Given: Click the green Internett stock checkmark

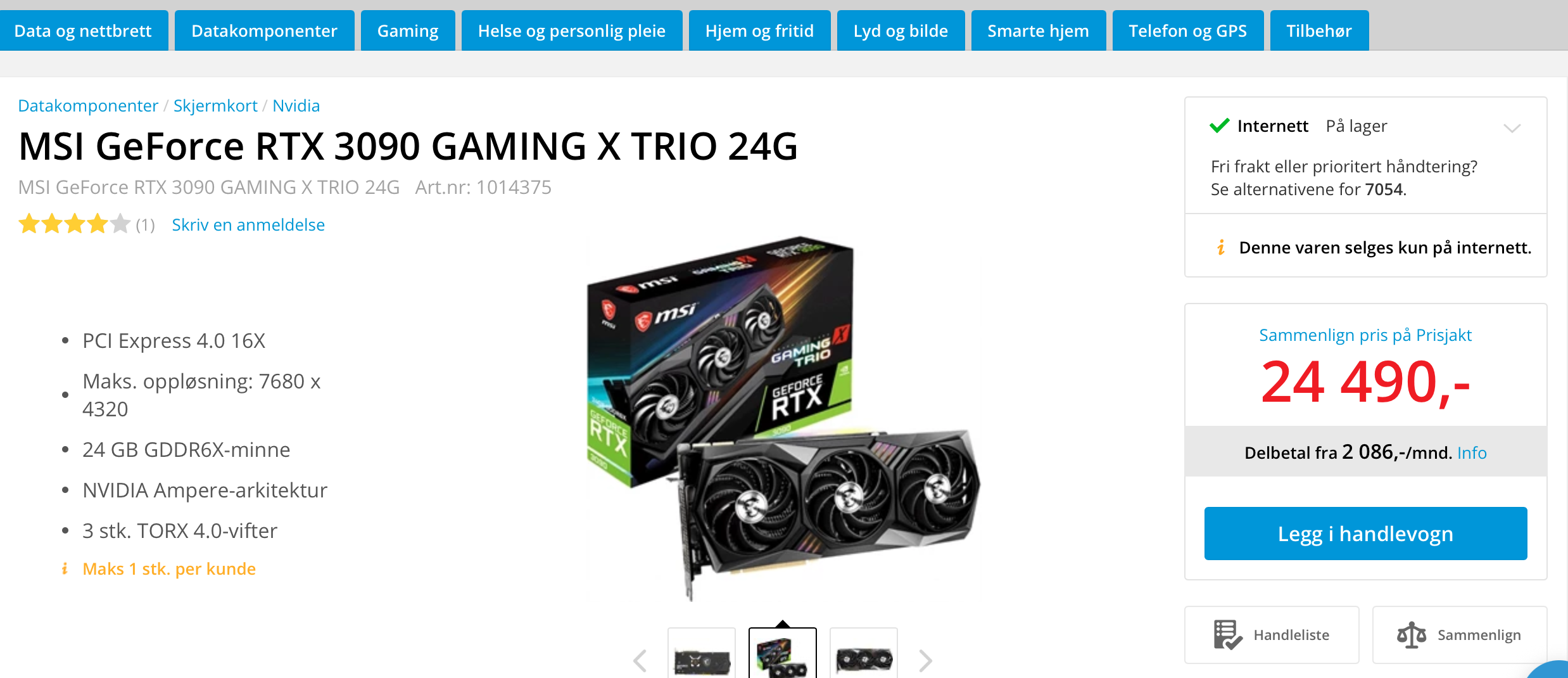Looking at the screenshot, I should (1219, 125).
